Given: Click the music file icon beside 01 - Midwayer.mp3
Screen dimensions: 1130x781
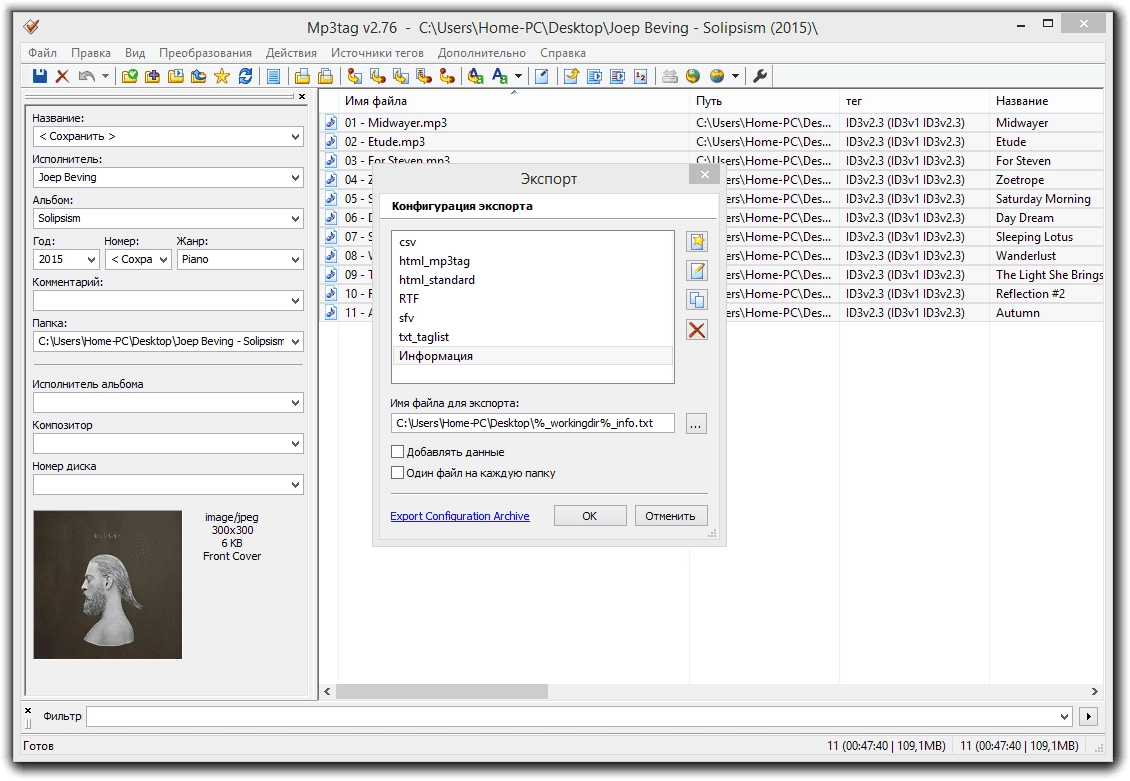Looking at the screenshot, I should pyautogui.click(x=331, y=122).
